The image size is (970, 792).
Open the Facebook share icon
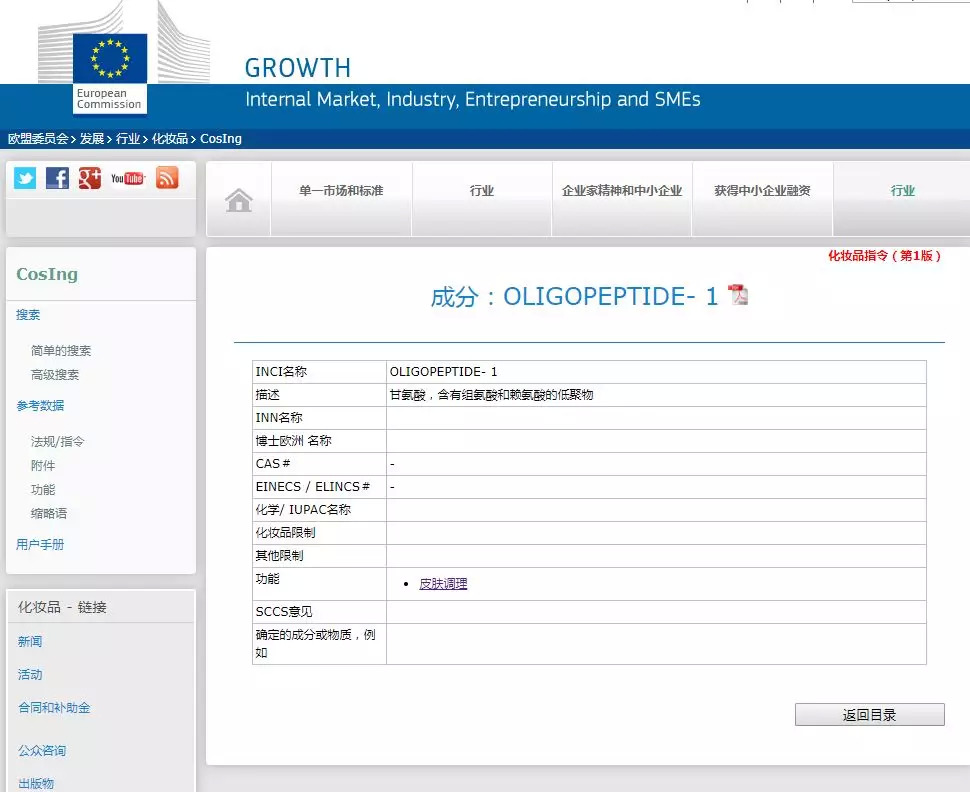tap(58, 178)
